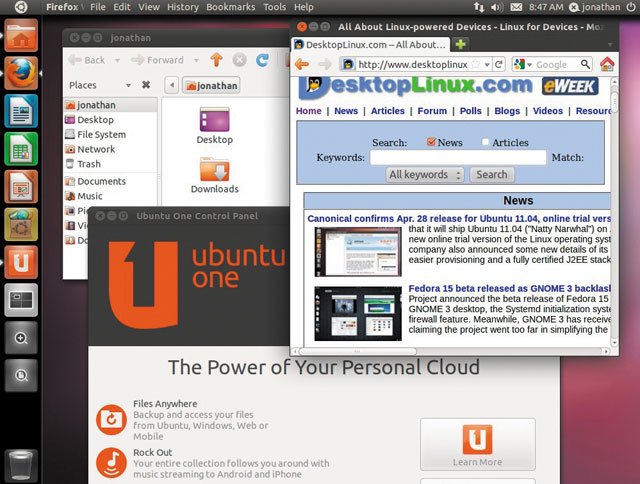Open search engine selector dropdown

point(529,64)
